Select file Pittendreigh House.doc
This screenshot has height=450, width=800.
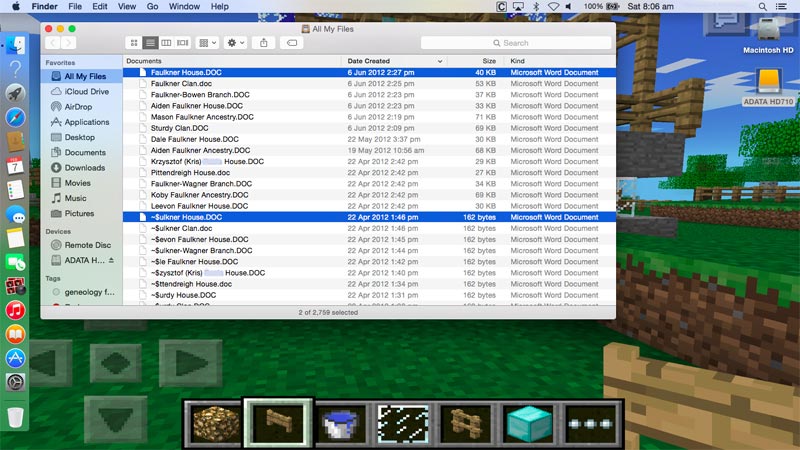click(369, 172)
